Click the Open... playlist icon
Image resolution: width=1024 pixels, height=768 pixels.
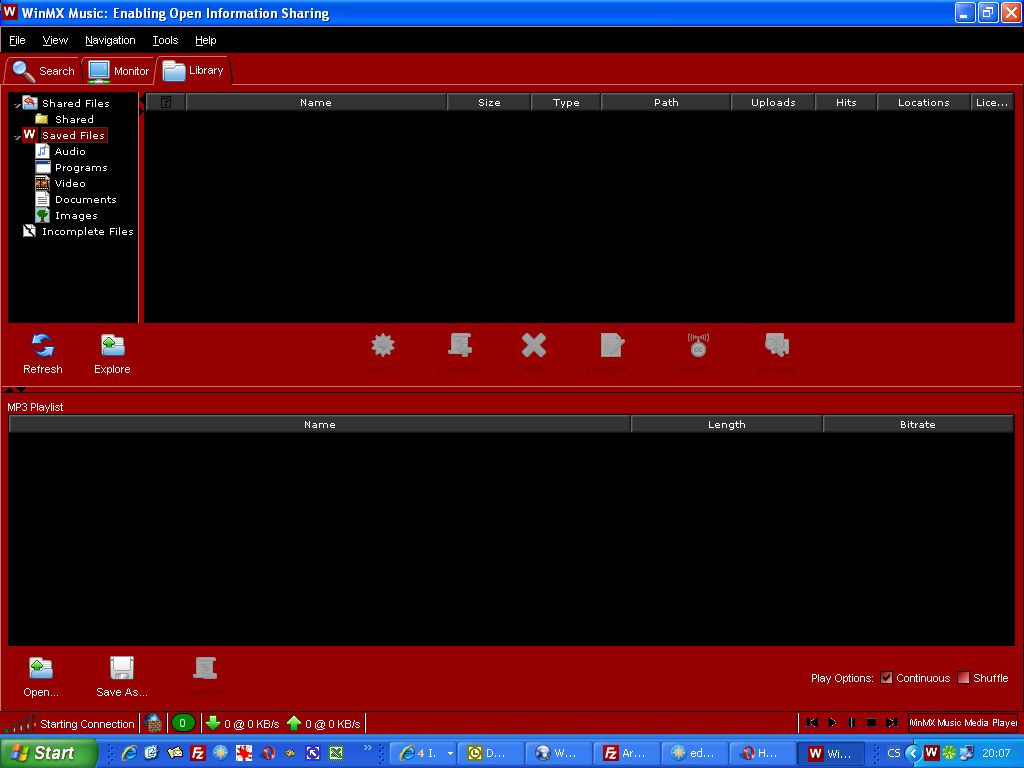point(40,668)
